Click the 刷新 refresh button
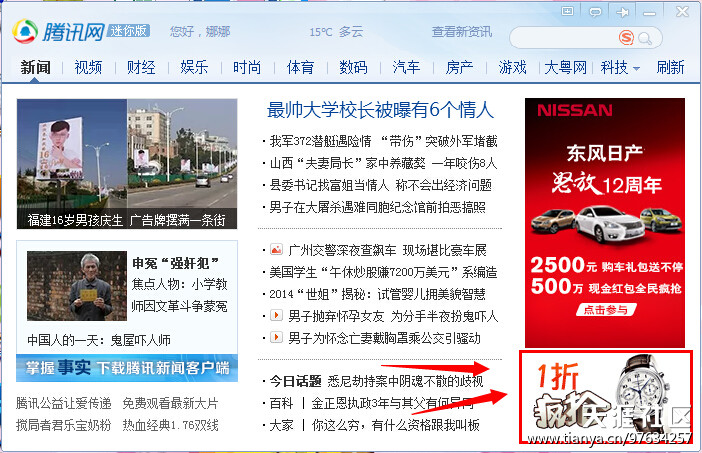 coord(670,68)
